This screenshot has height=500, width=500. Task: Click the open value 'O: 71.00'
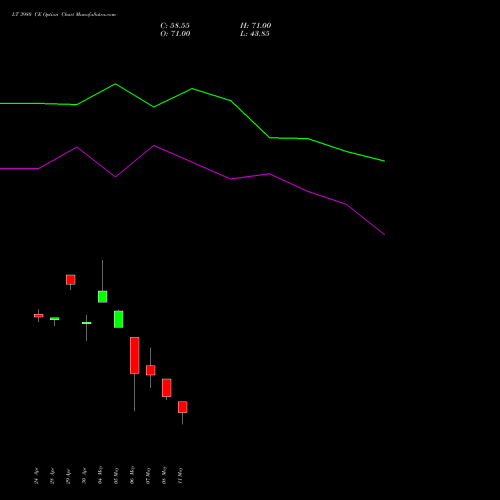pyautogui.click(x=175, y=34)
